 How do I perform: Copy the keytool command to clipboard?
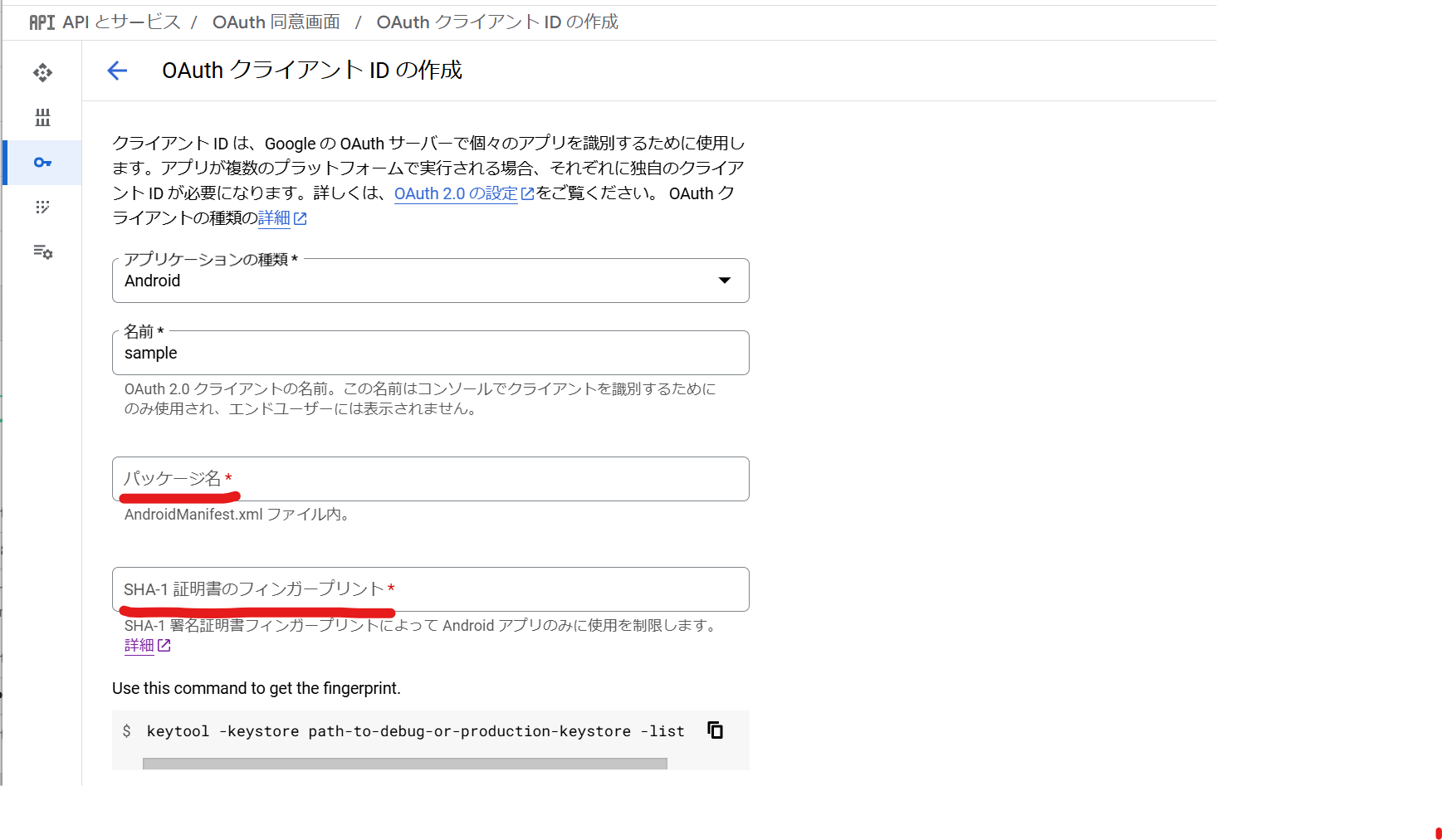[715, 730]
